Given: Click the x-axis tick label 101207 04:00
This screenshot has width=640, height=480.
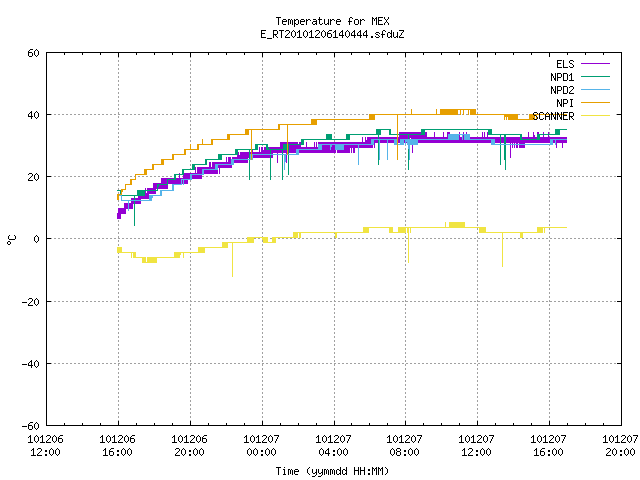Looking at the screenshot, I should coord(333,446).
